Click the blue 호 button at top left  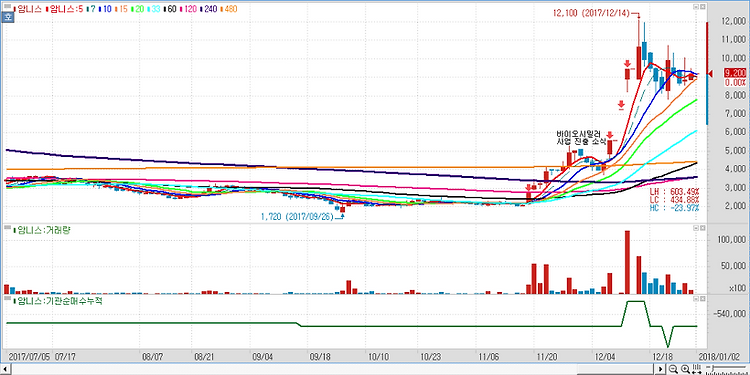(x=7, y=18)
